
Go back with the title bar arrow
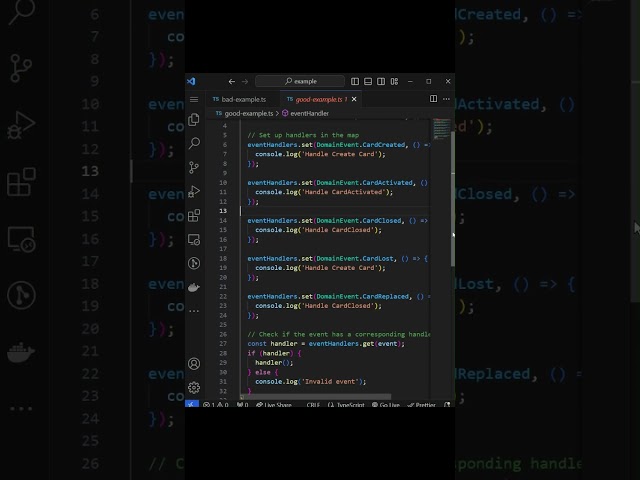click(231, 82)
